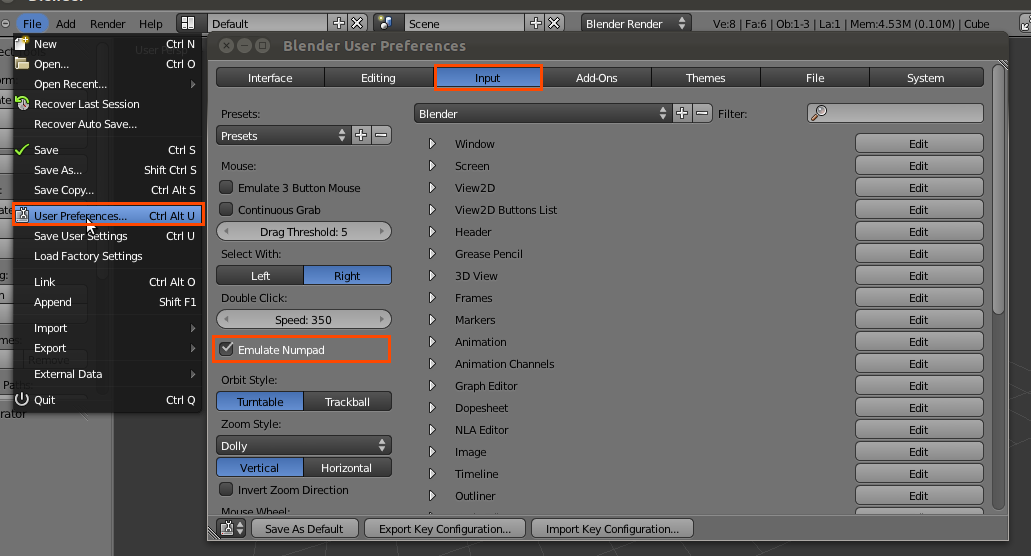Choose Save User Settings from File menu
This screenshot has width=1031, height=556.
tap(81, 236)
